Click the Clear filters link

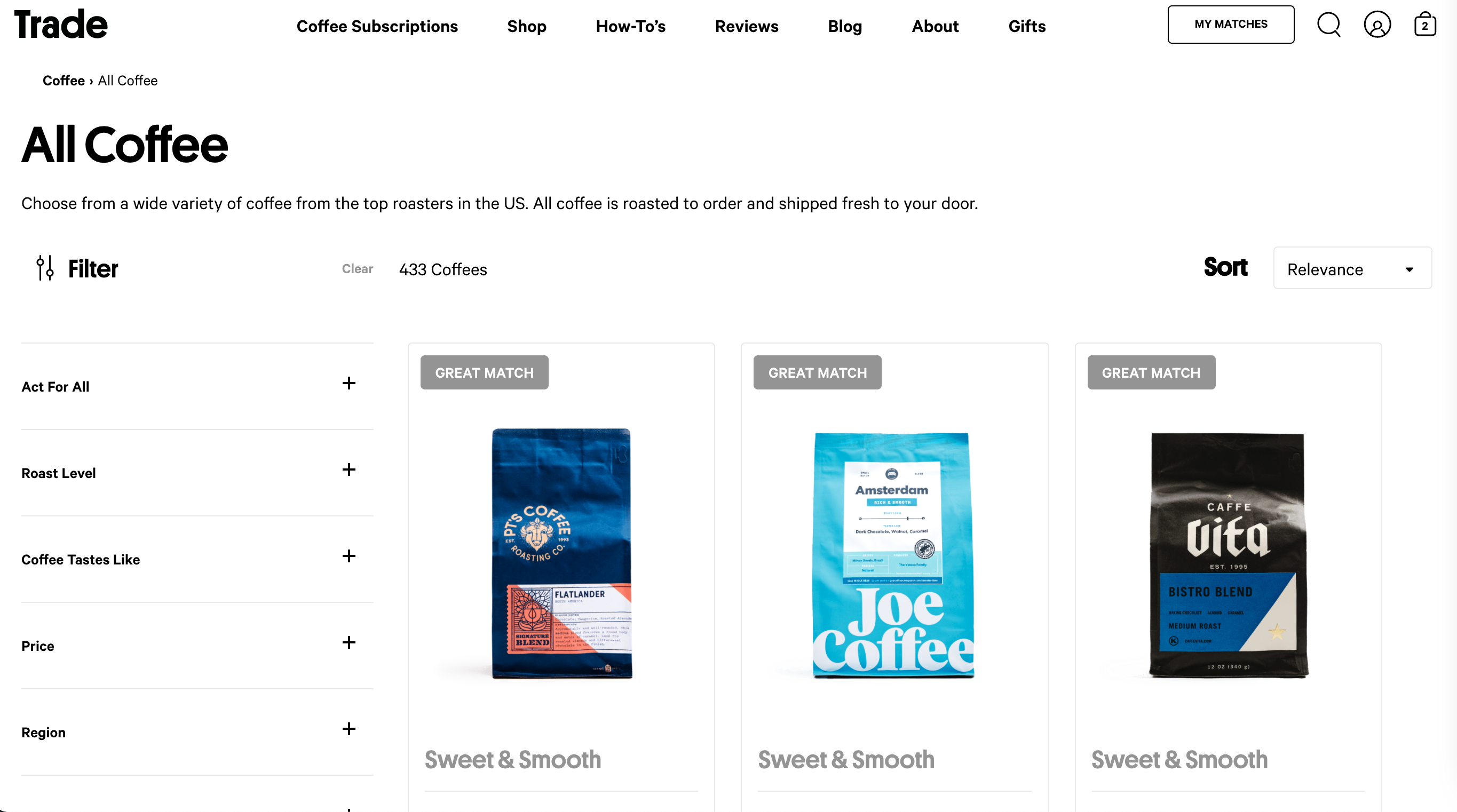click(358, 268)
